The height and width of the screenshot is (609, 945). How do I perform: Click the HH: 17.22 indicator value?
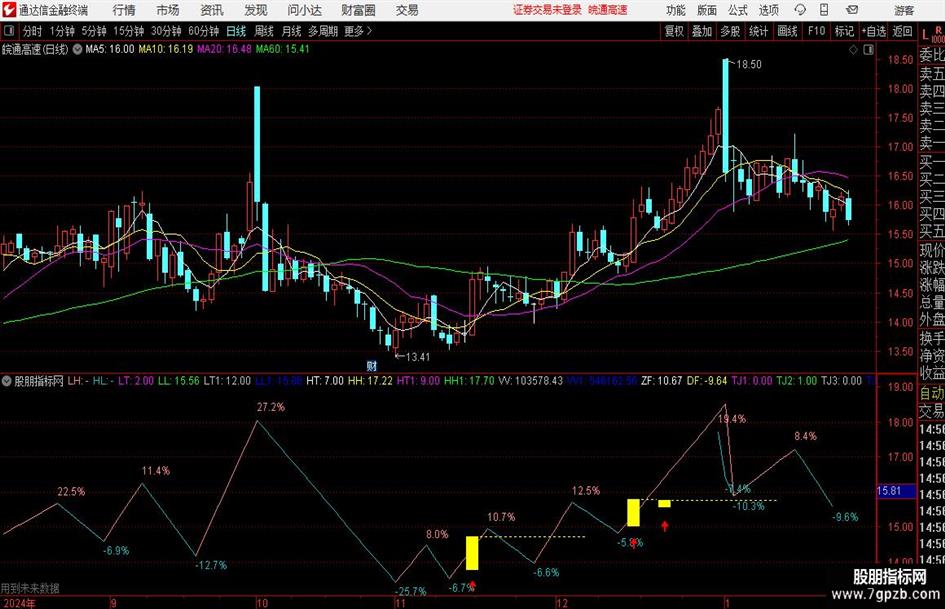tap(370, 381)
